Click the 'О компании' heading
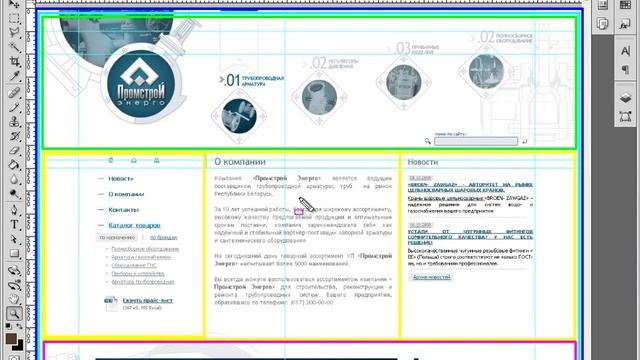This screenshot has height=360, width=640. 240,162
